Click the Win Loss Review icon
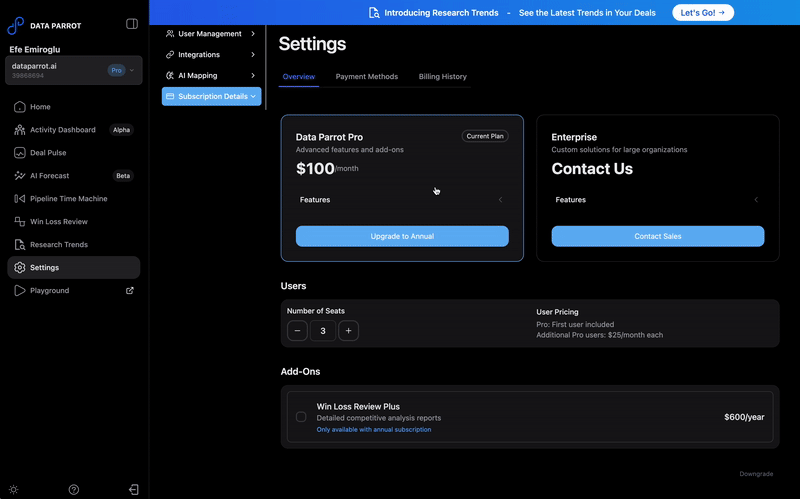800x499 pixels. pyautogui.click(x=19, y=221)
